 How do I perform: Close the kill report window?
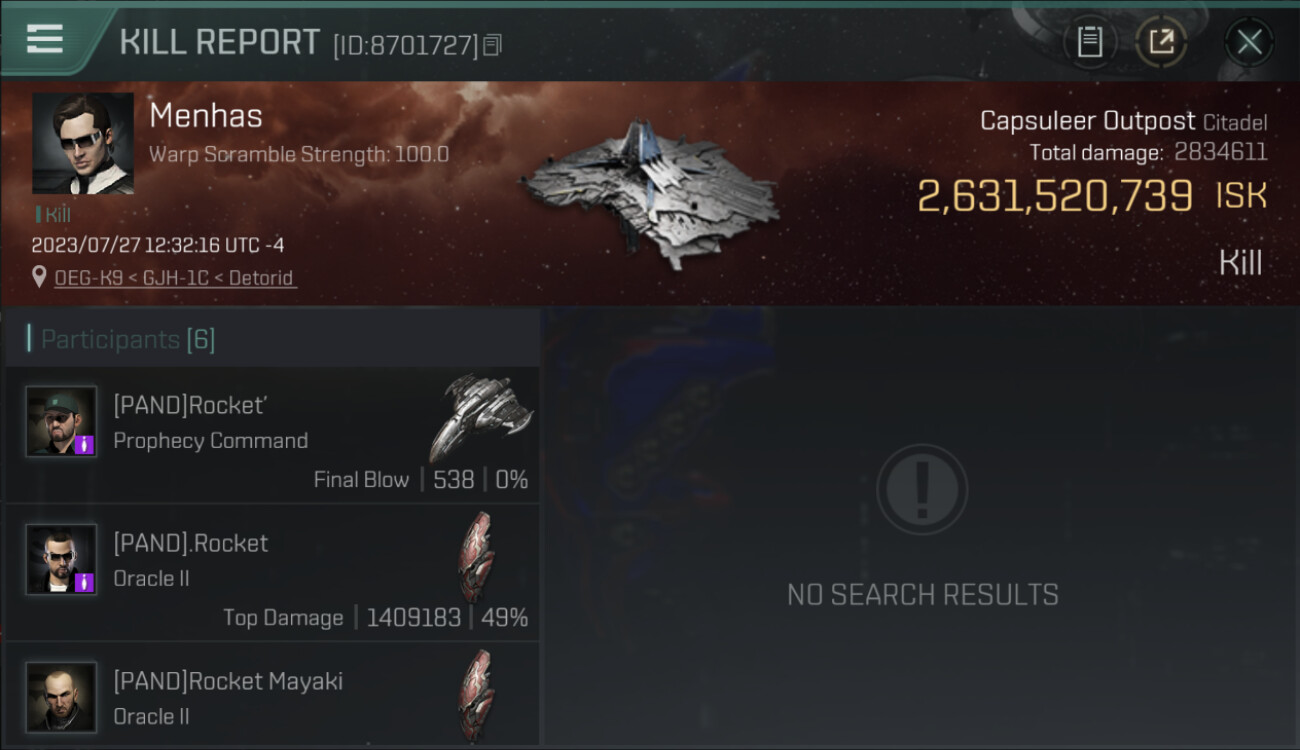pyautogui.click(x=1249, y=42)
